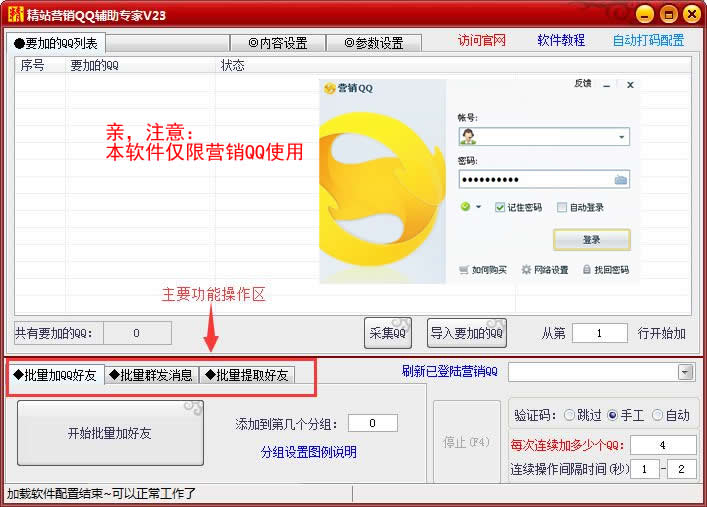Click the 登录 button in login window
The width and height of the screenshot is (707, 507).
click(592, 240)
